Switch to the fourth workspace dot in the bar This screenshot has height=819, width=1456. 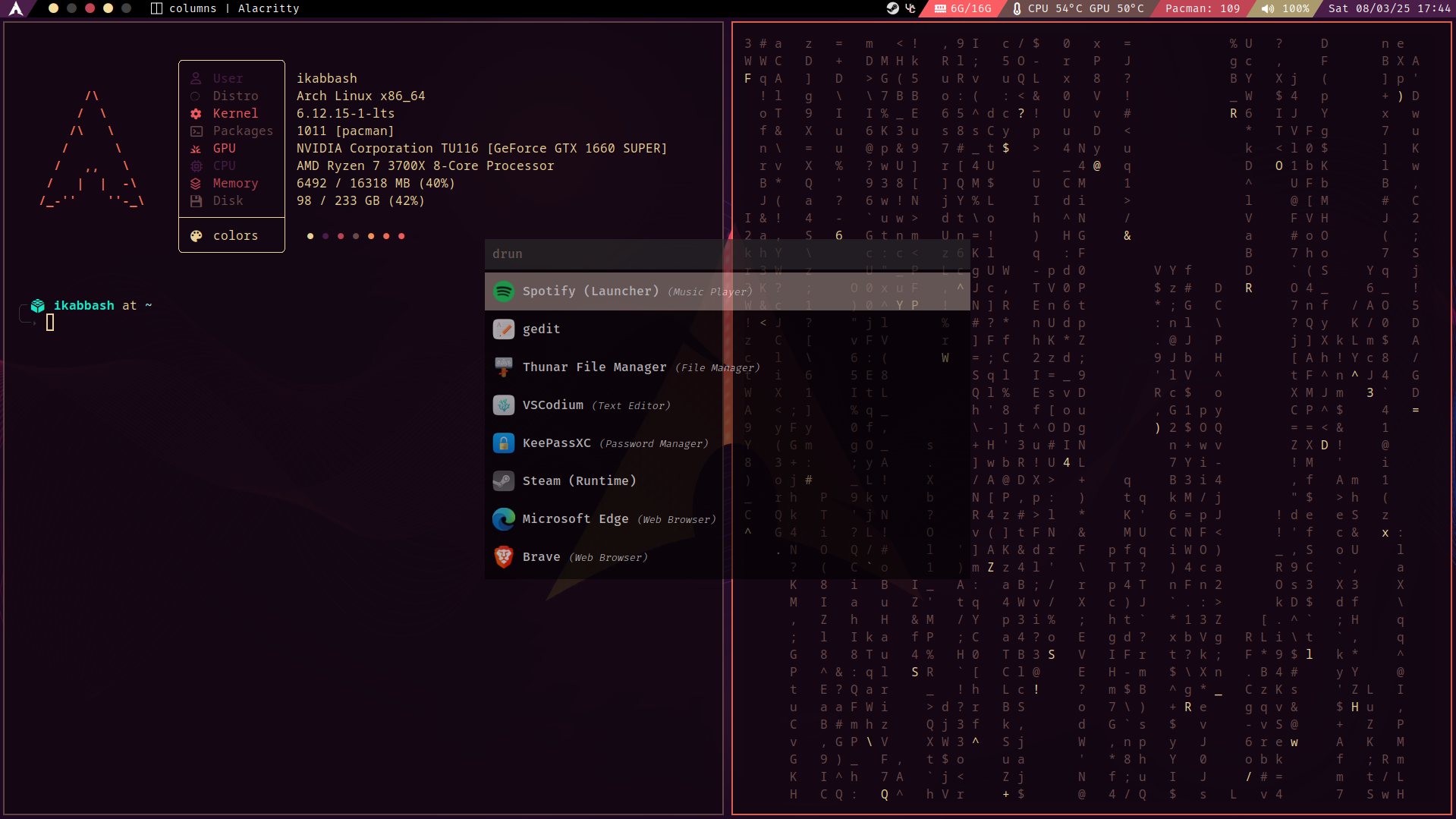point(108,8)
